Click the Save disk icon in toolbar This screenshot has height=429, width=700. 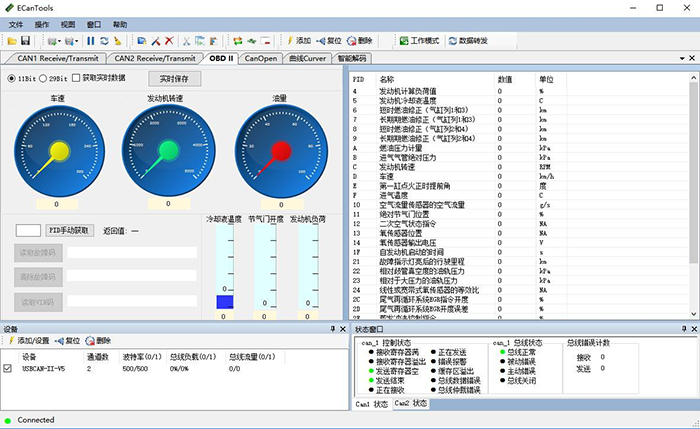[x=26, y=41]
